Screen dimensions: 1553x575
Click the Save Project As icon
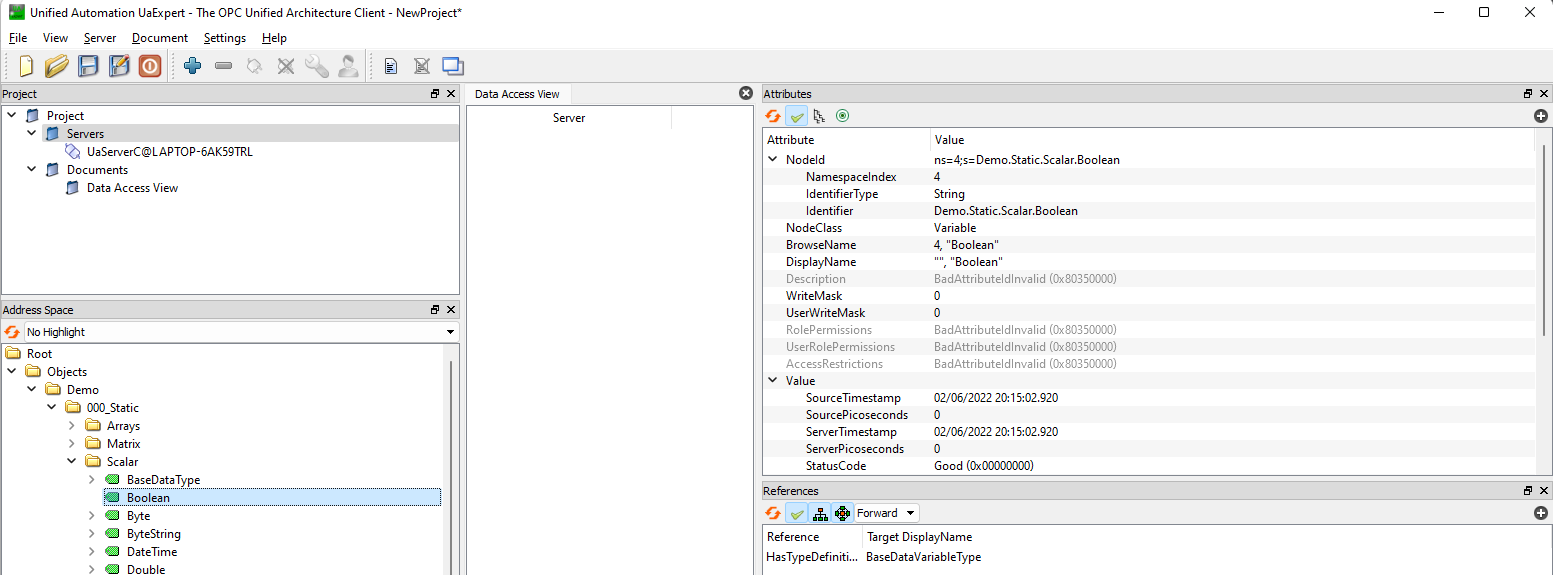(x=119, y=66)
